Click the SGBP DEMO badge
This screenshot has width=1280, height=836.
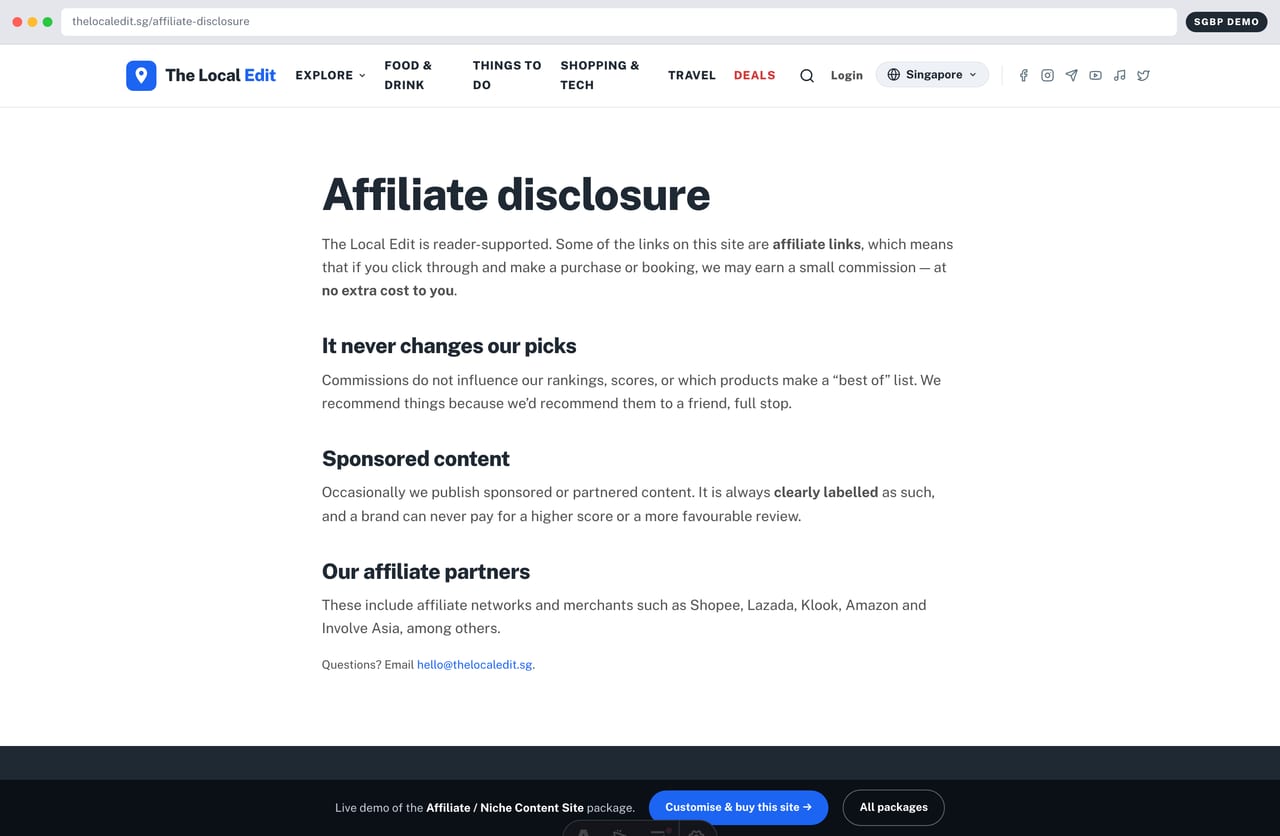point(1226,21)
